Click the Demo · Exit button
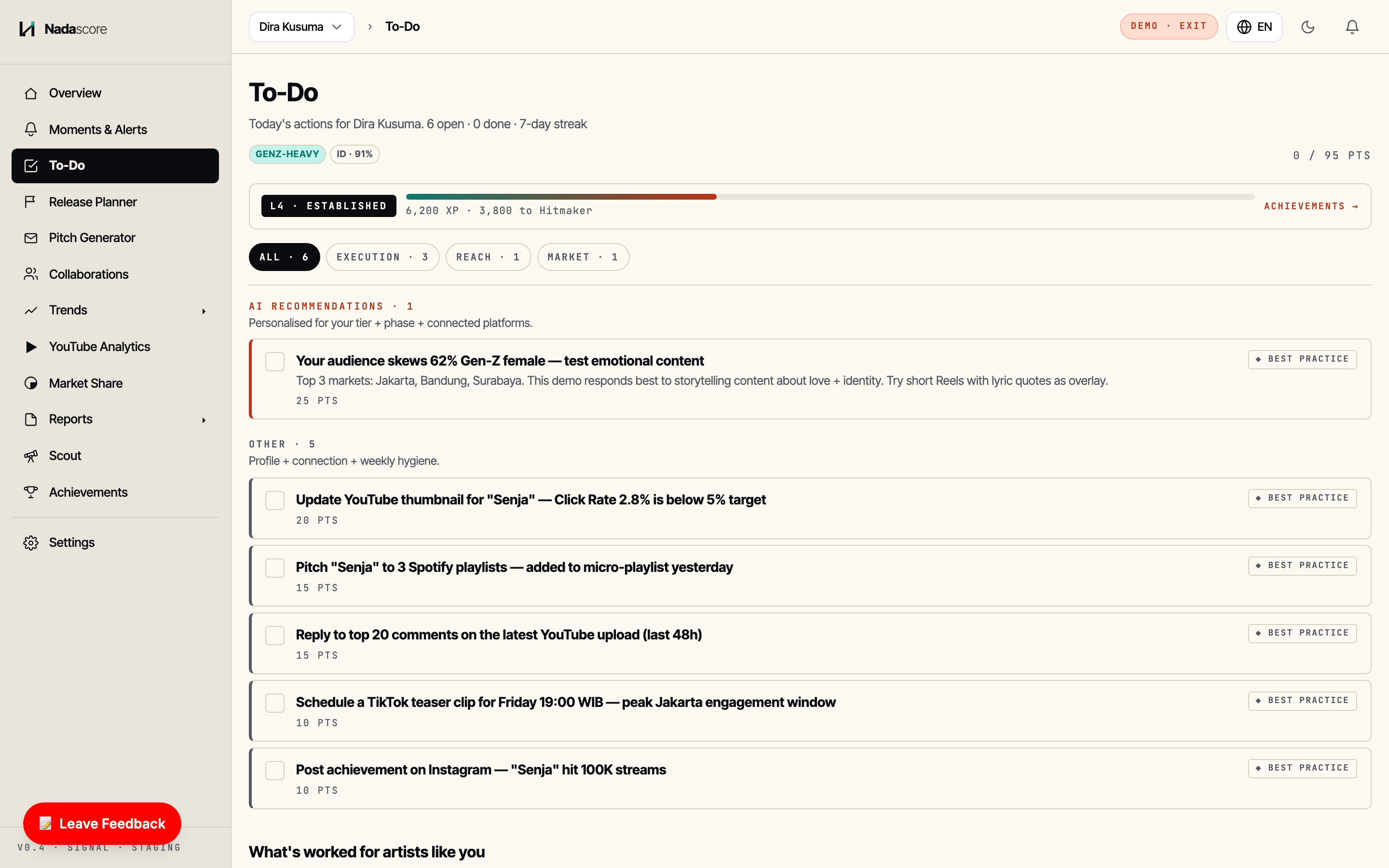Viewport: 1389px width, 868px height. 1169,27
